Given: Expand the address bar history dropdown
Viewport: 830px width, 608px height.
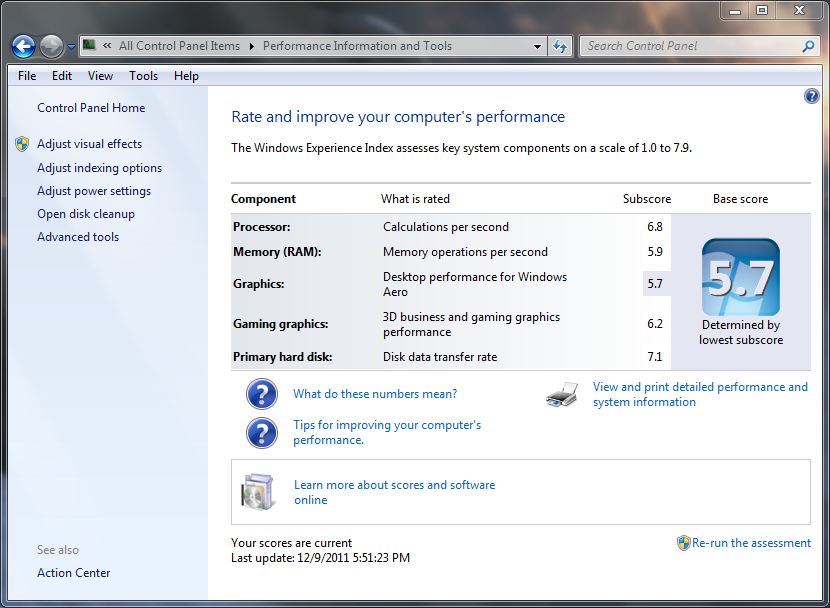Looking at the screenshot, I should pyautogui.click(x=537, y=47).
